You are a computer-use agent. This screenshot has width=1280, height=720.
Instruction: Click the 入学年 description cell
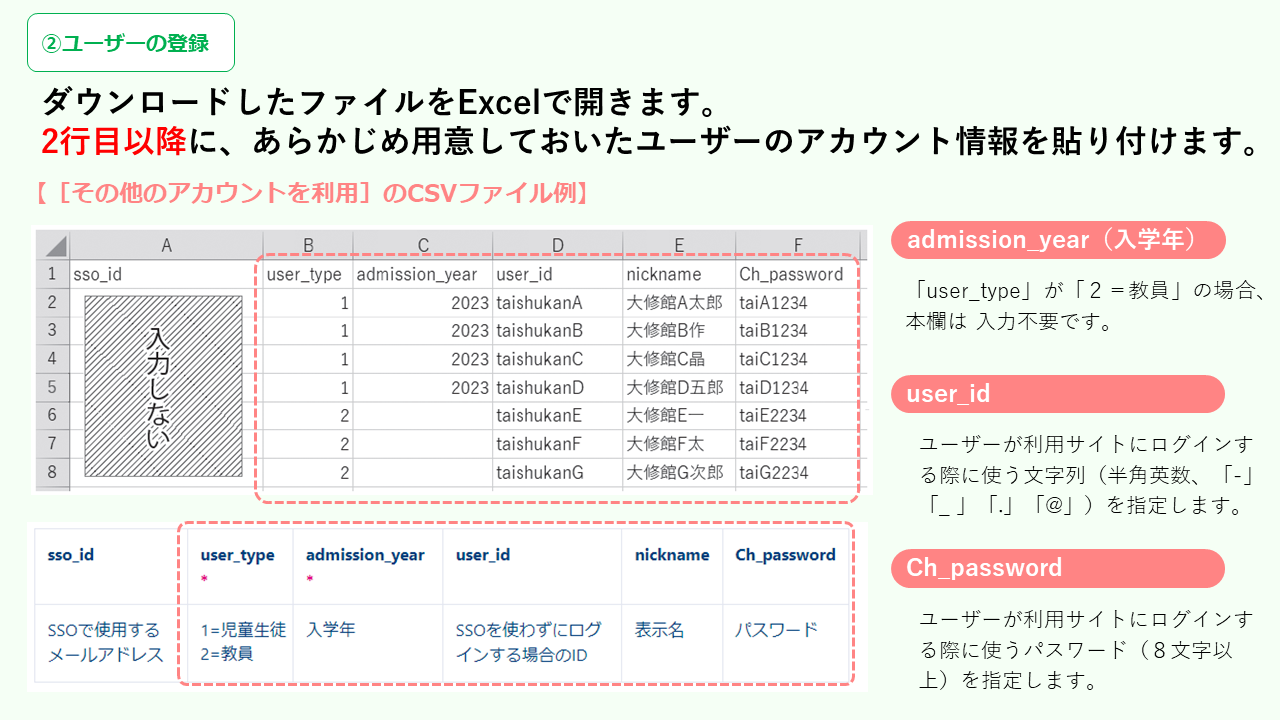(331, 630)
